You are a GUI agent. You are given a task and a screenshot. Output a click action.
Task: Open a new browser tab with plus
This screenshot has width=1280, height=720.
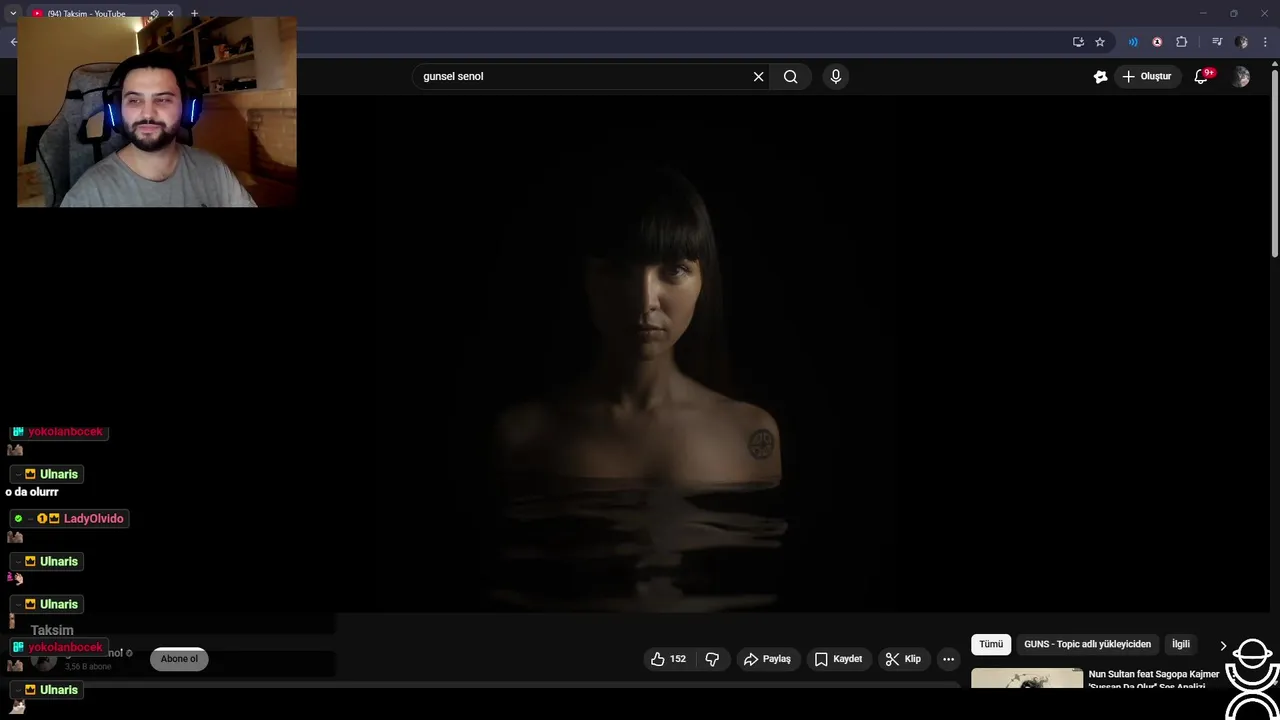coord(194,14)
